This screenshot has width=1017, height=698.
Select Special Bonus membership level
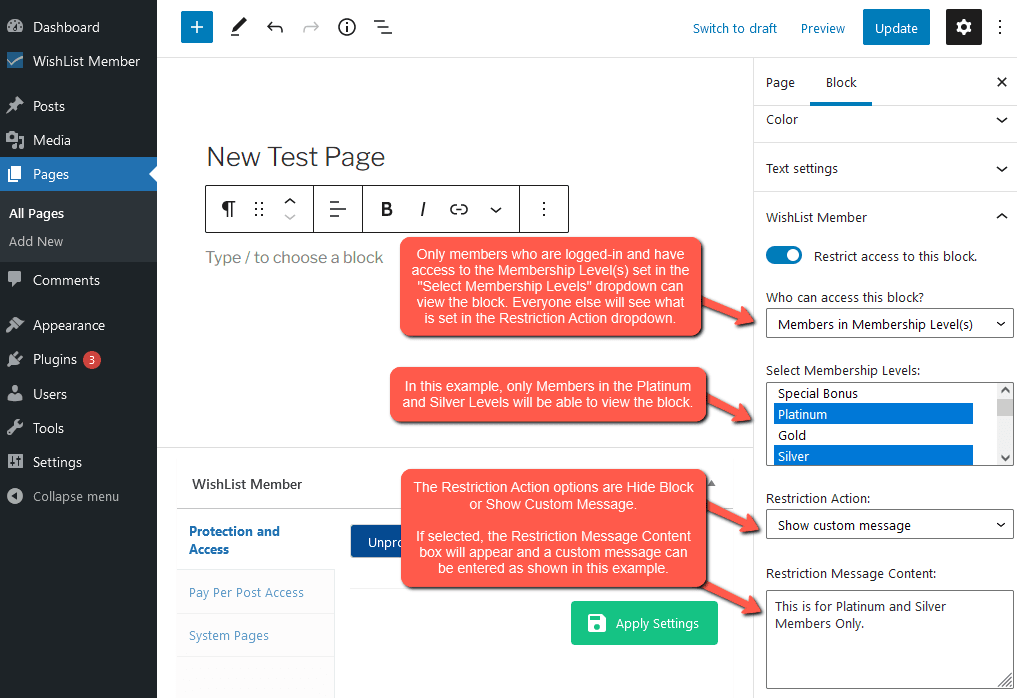(x=873, y=393)
